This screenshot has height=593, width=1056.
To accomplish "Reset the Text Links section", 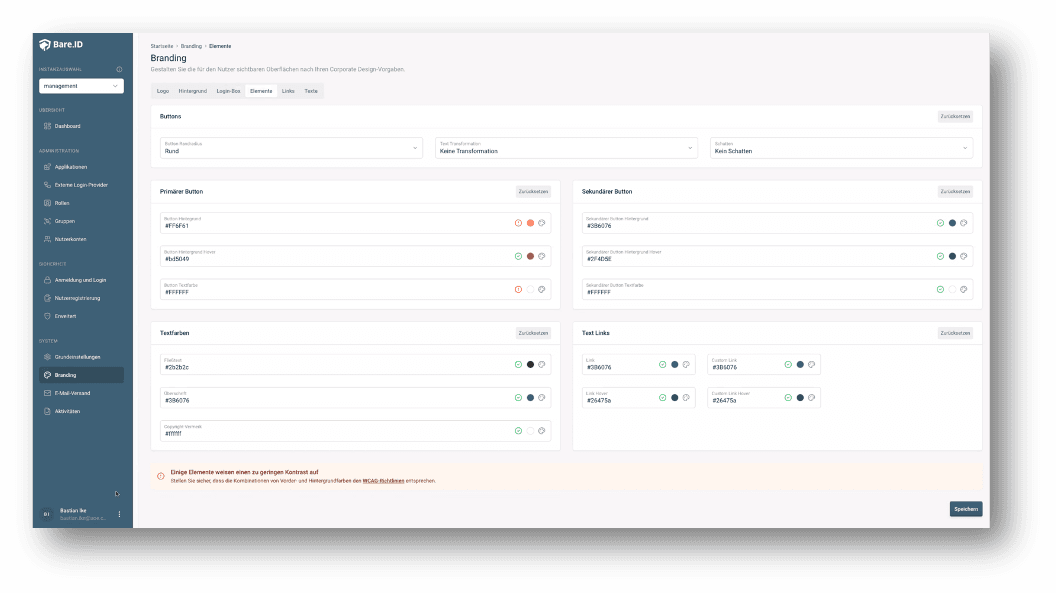I will (955, 333).
